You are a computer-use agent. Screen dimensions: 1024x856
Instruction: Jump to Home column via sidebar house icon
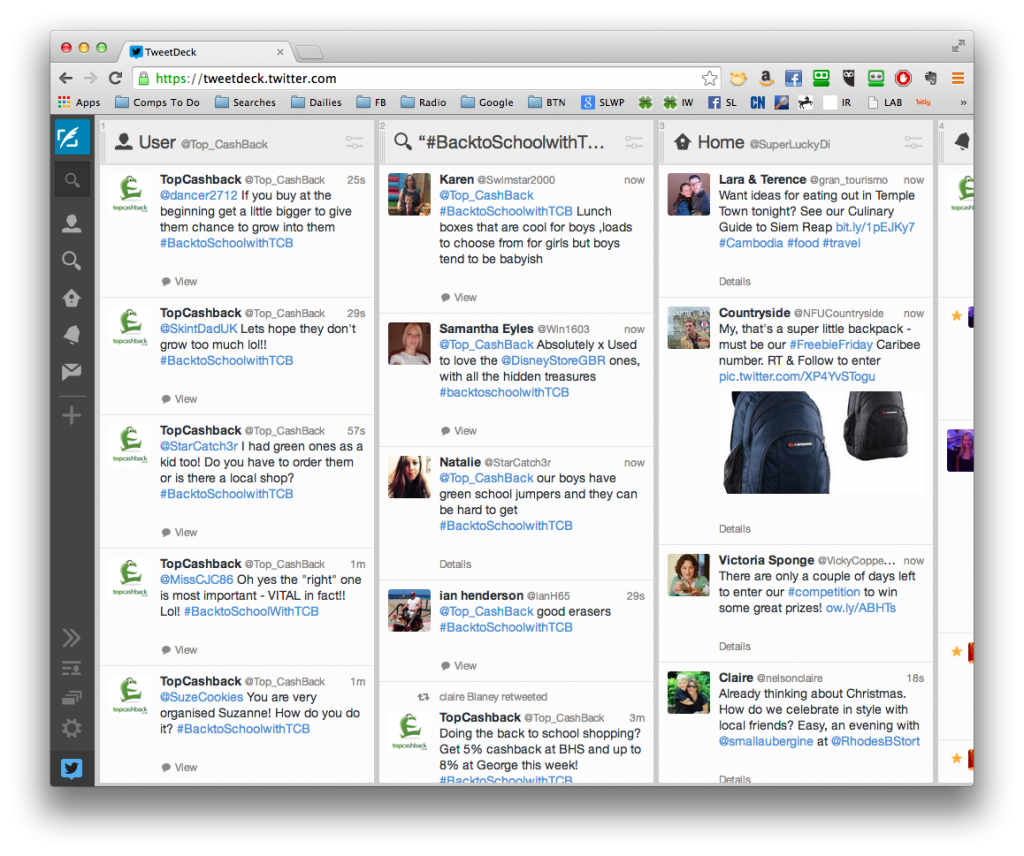(71, 298)
